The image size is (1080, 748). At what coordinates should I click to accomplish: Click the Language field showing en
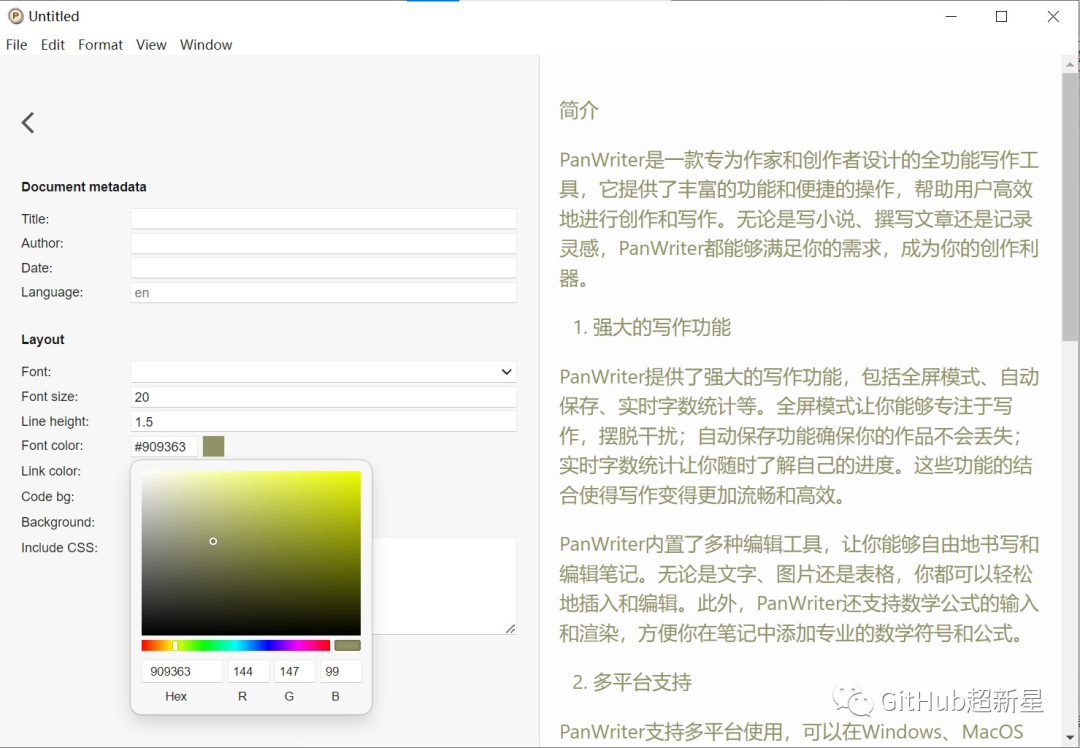(x=322, y=292)
